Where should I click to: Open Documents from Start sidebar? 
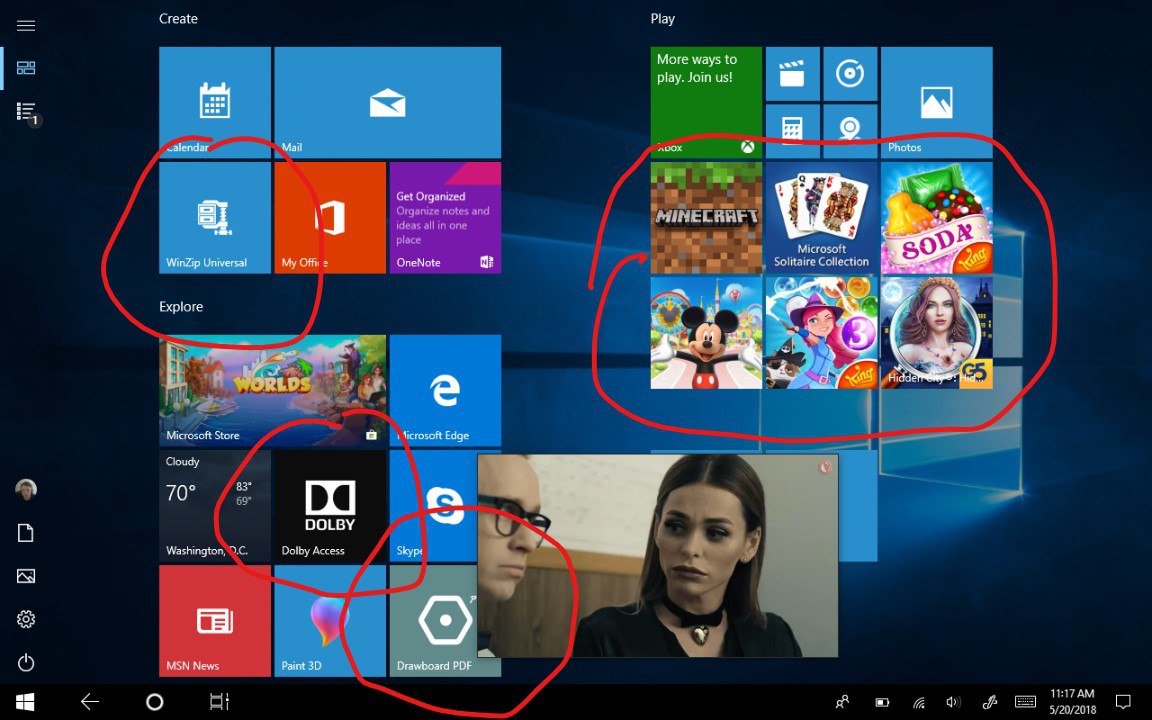[x=26, y=533]
